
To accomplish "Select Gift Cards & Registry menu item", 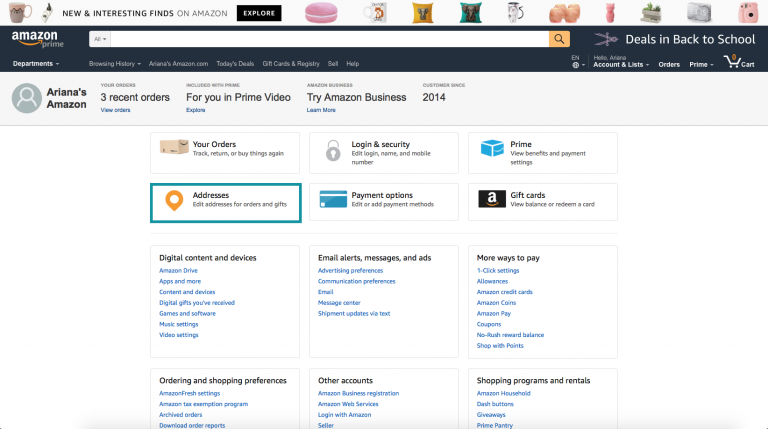I will pyautogui.click(x=291, y=64).
